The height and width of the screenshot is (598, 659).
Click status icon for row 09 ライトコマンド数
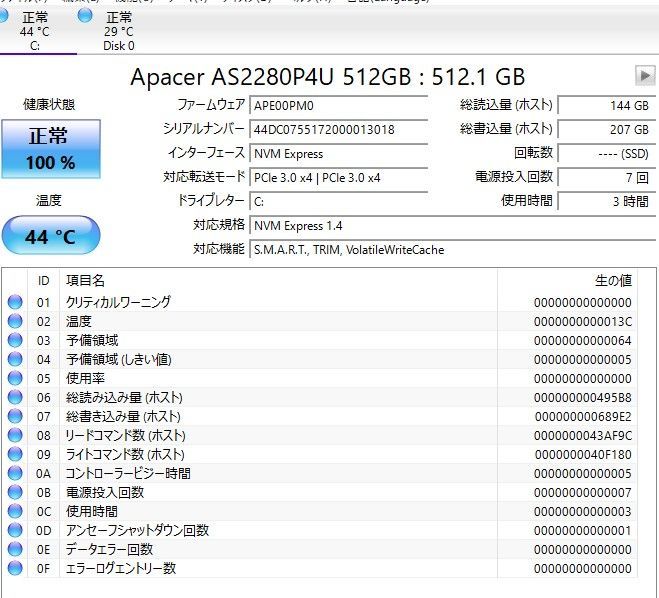pos(15,454)
